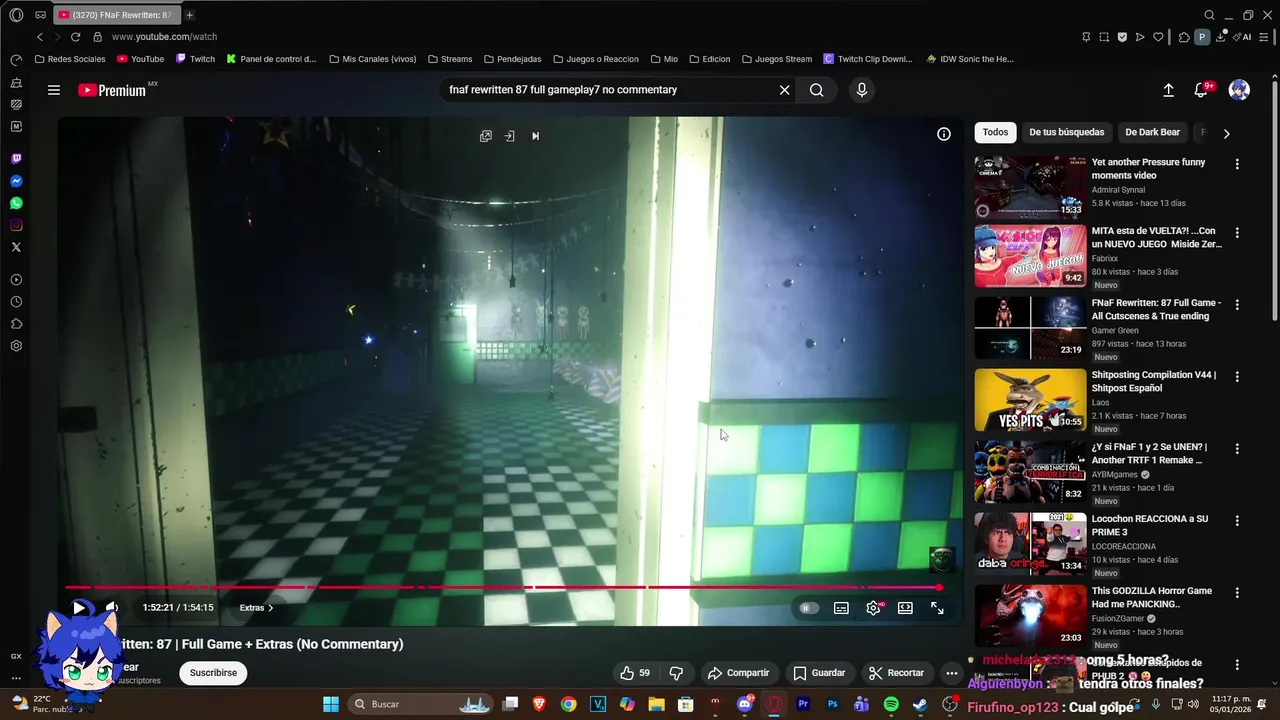Open Instagram in Opera sidebar
This screenshot has height=720, width=1280.
(x=16, y=225)
